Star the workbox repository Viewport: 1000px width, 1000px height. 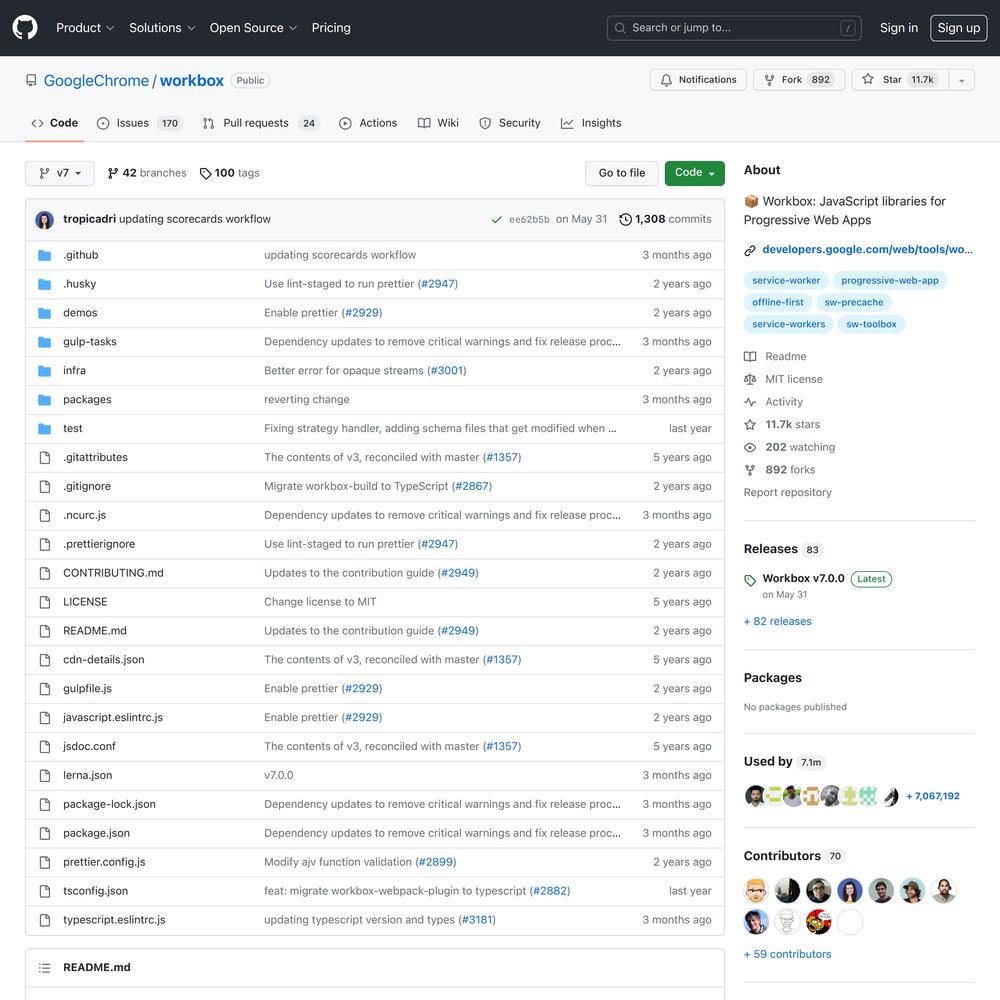pos(900,80)
